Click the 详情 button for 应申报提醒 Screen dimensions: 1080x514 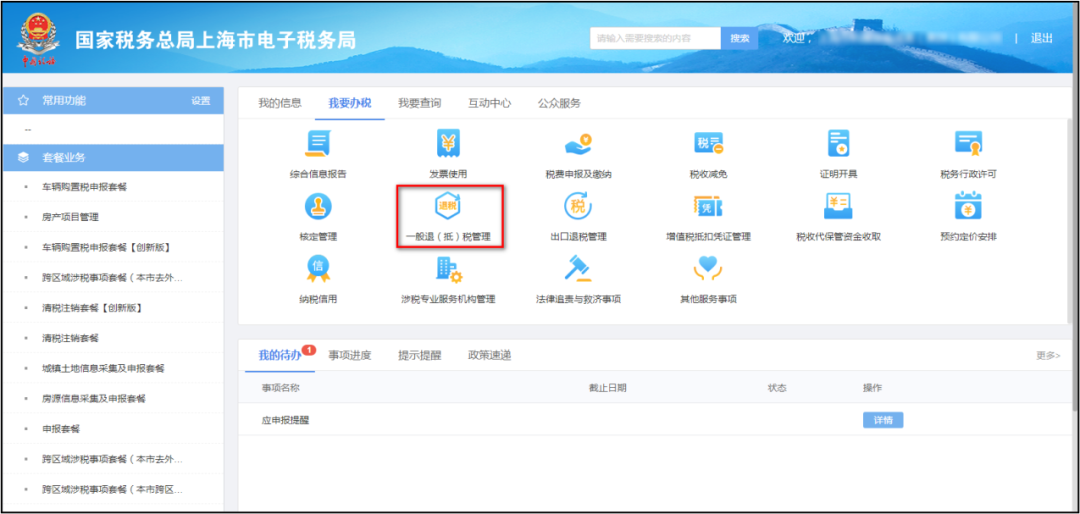coord(882,420)
